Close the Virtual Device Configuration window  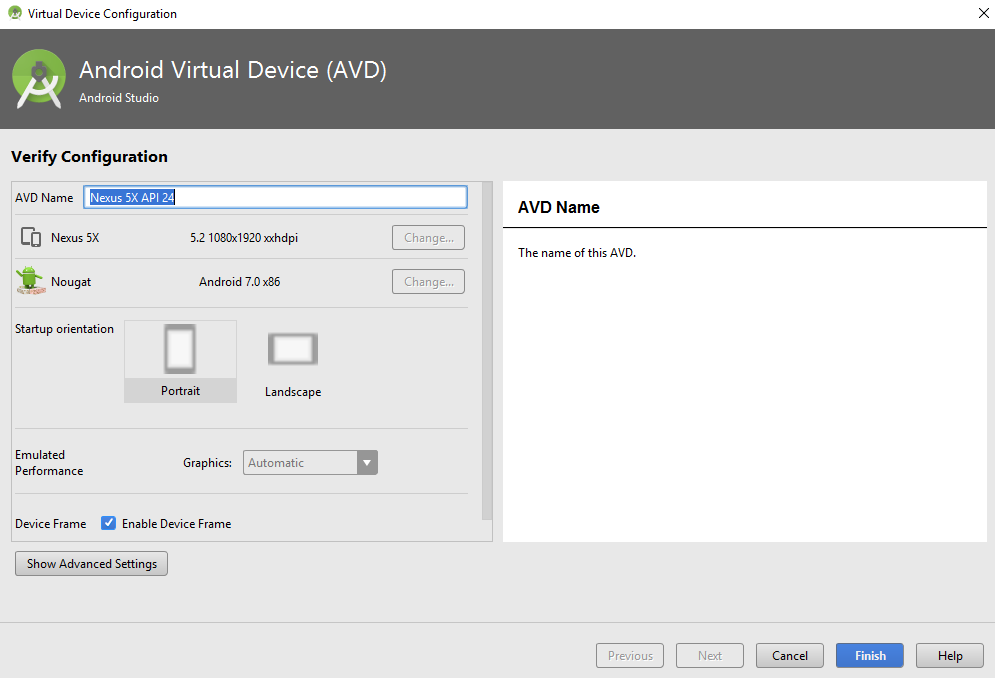click(x=983, y=13)
